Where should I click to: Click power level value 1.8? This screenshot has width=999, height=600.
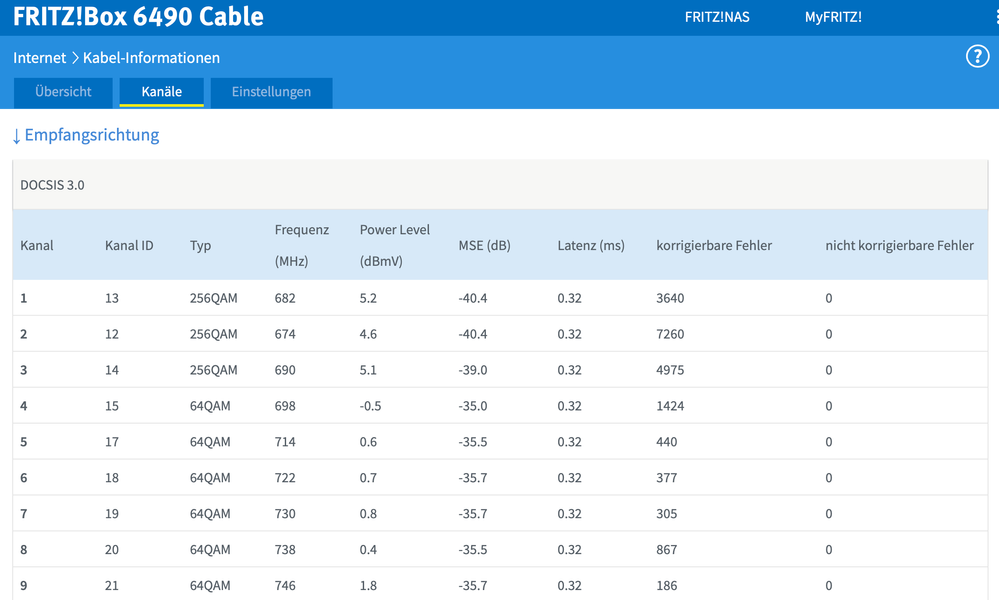368,585
